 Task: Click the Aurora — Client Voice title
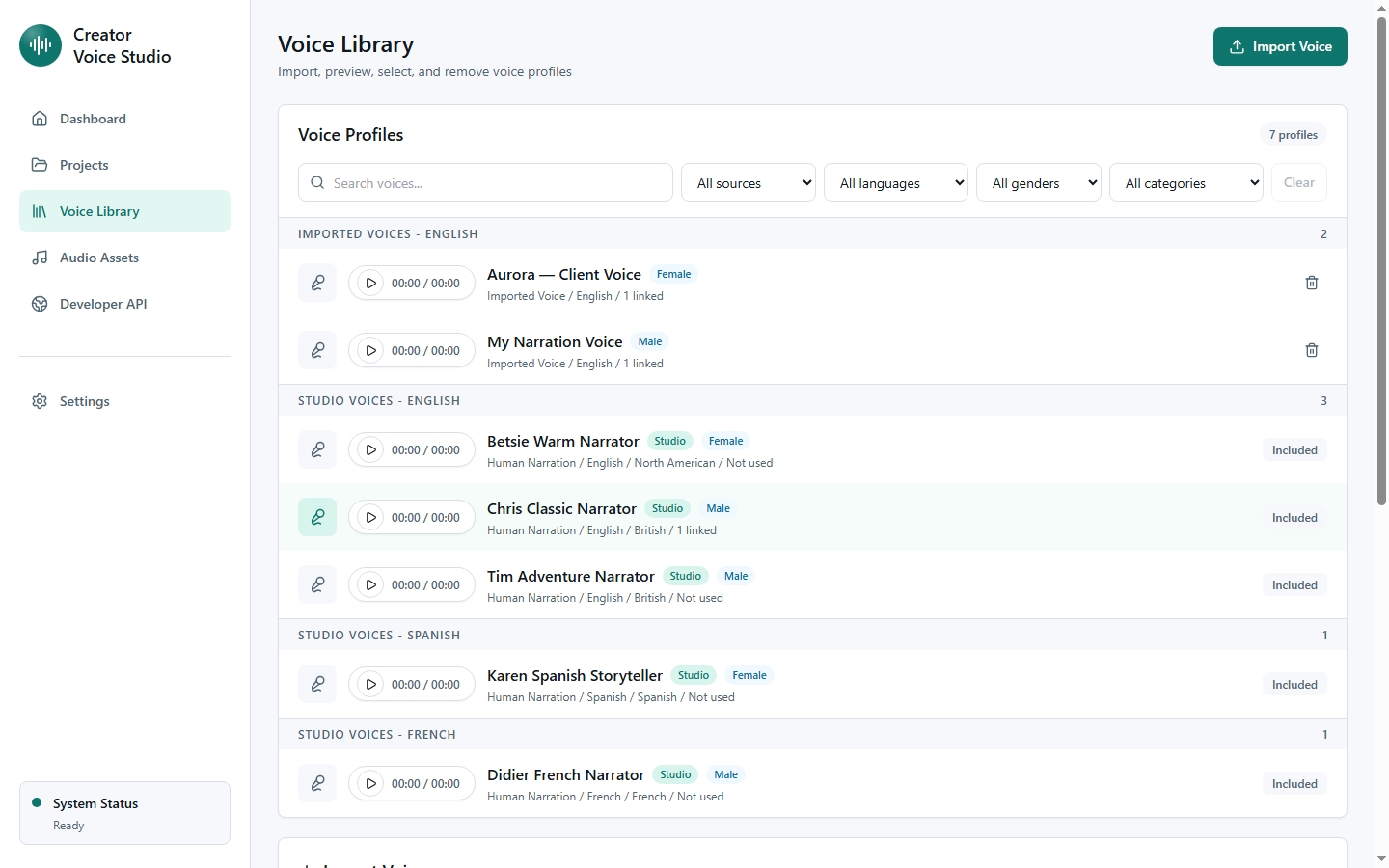coord(564,274)
